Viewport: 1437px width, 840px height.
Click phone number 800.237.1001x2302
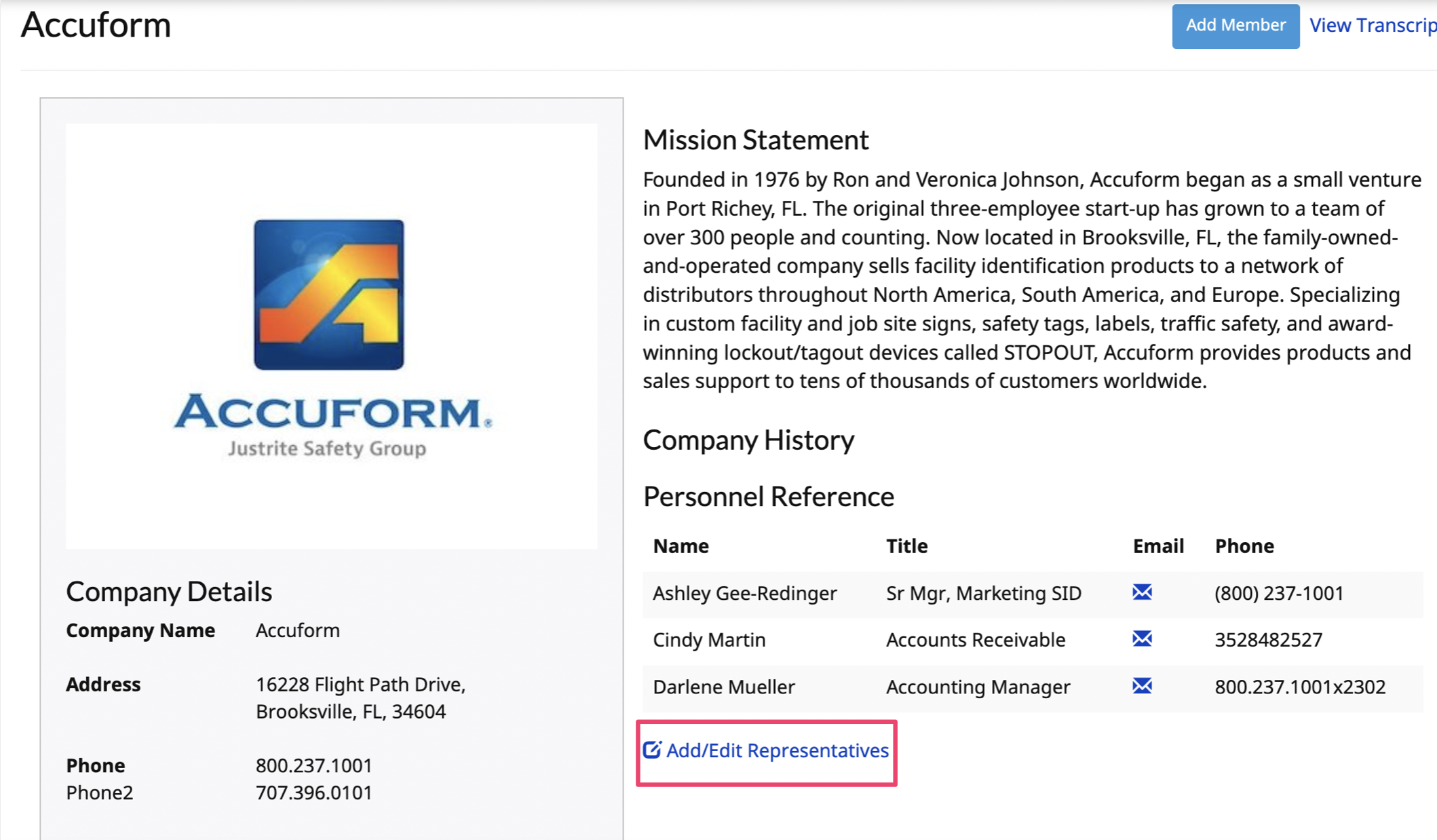1300,687
